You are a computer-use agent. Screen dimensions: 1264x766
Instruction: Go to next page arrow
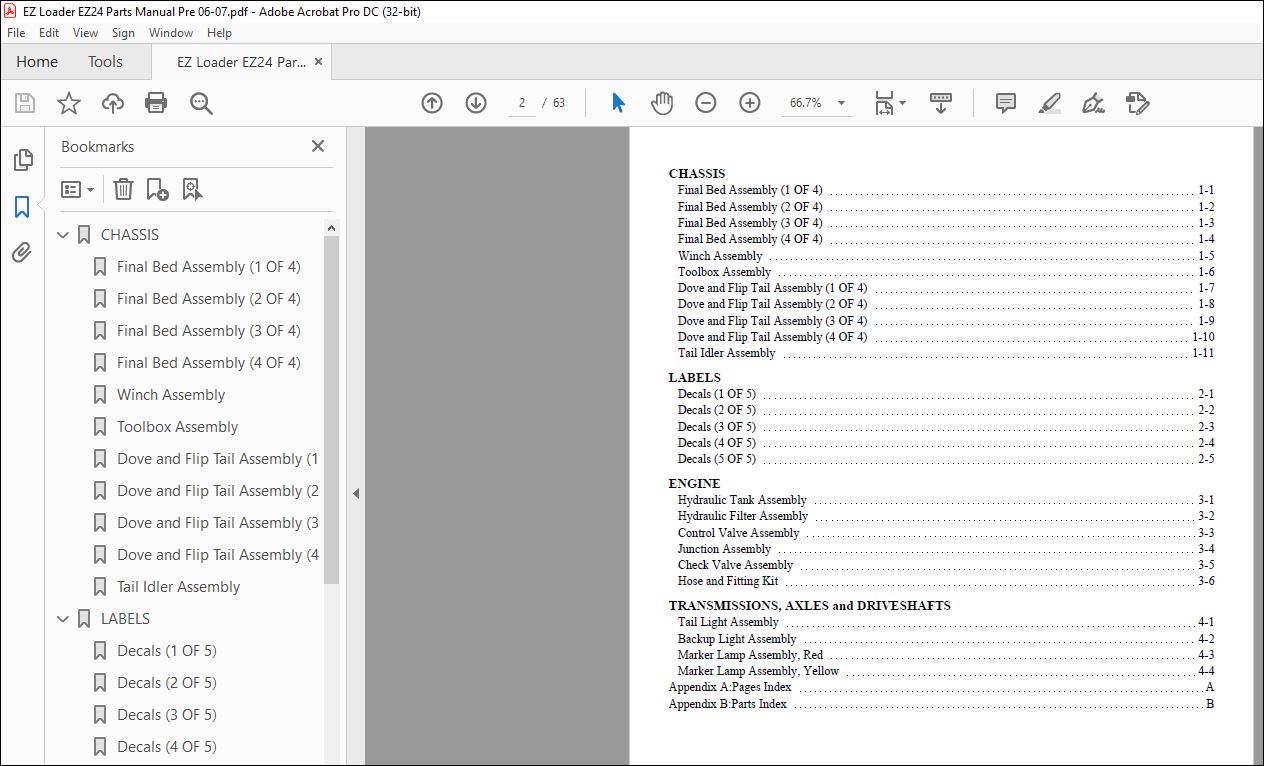coord(476,103)
